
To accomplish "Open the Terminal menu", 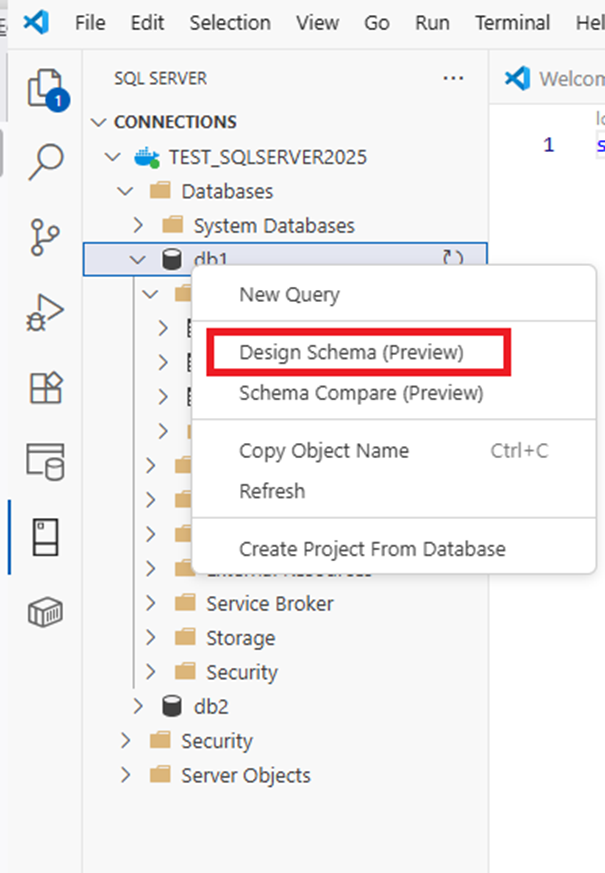I will pos(512,23).
